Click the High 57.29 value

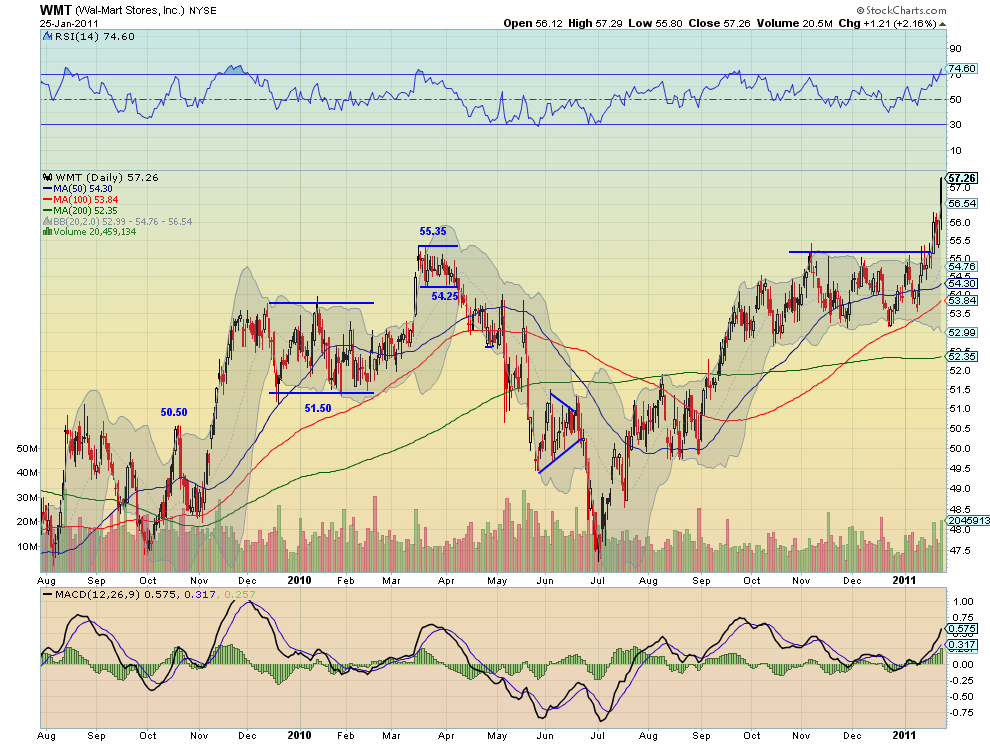tap(595, 23)
